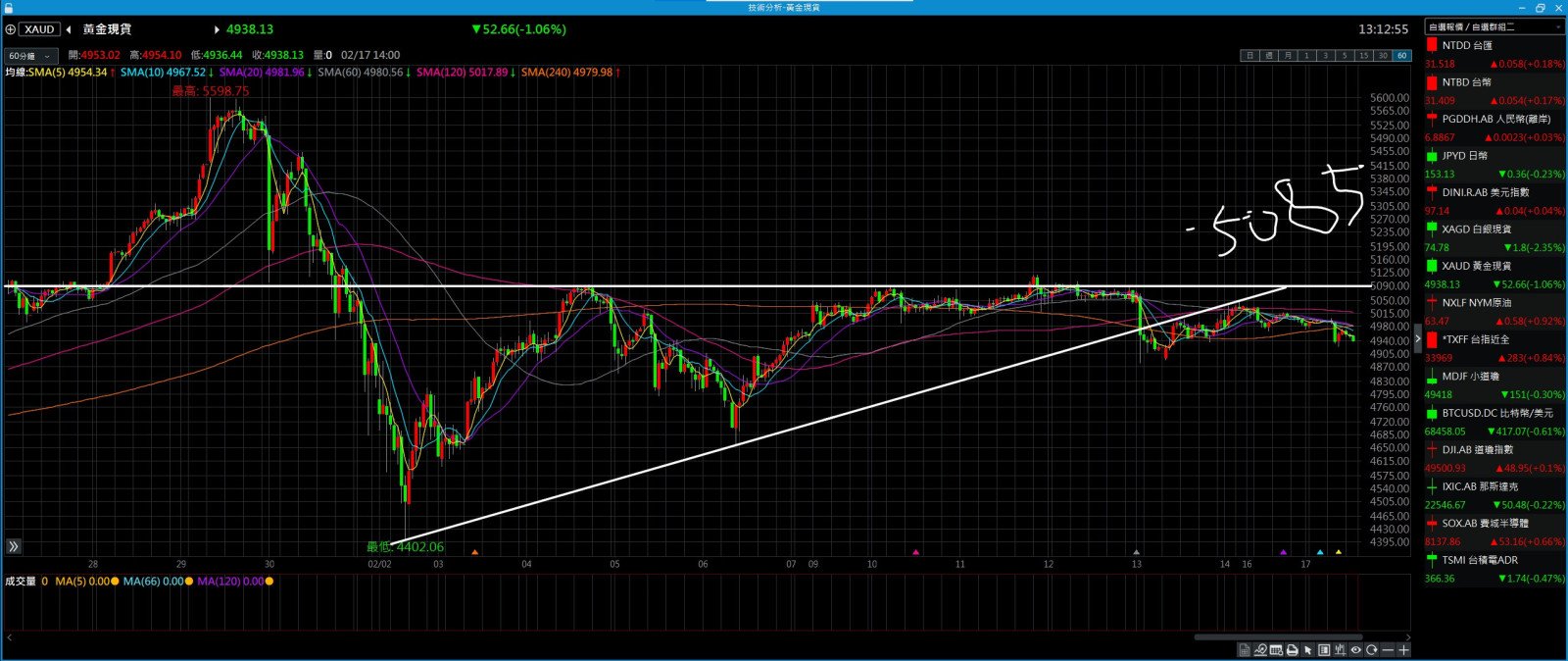
Task: Click the print chart icon
Action: point(1292,650)
